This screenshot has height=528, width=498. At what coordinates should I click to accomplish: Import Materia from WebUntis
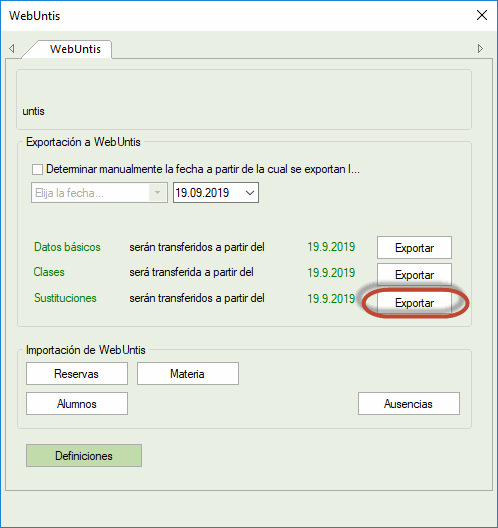coord(188,373)
